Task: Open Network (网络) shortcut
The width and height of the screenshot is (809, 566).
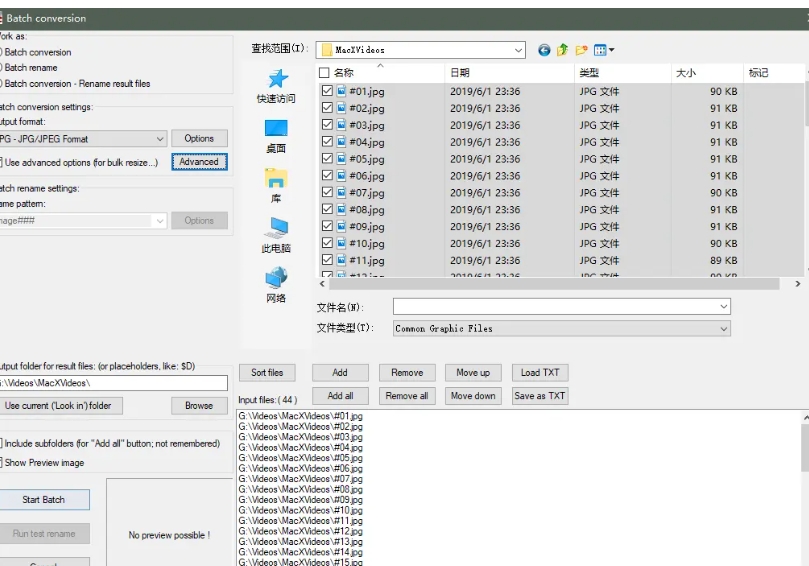Action: click(276, 285)
